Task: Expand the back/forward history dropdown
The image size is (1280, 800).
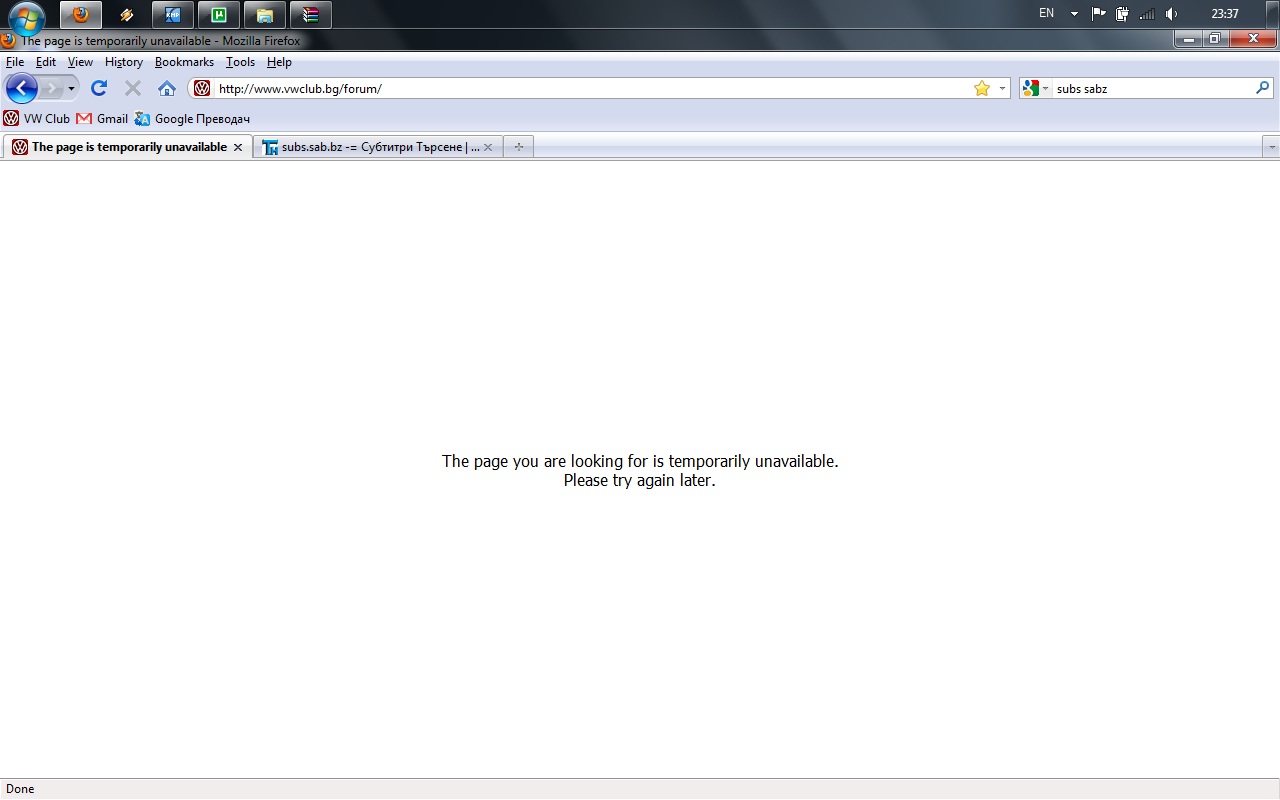Action: pos(71,88)
